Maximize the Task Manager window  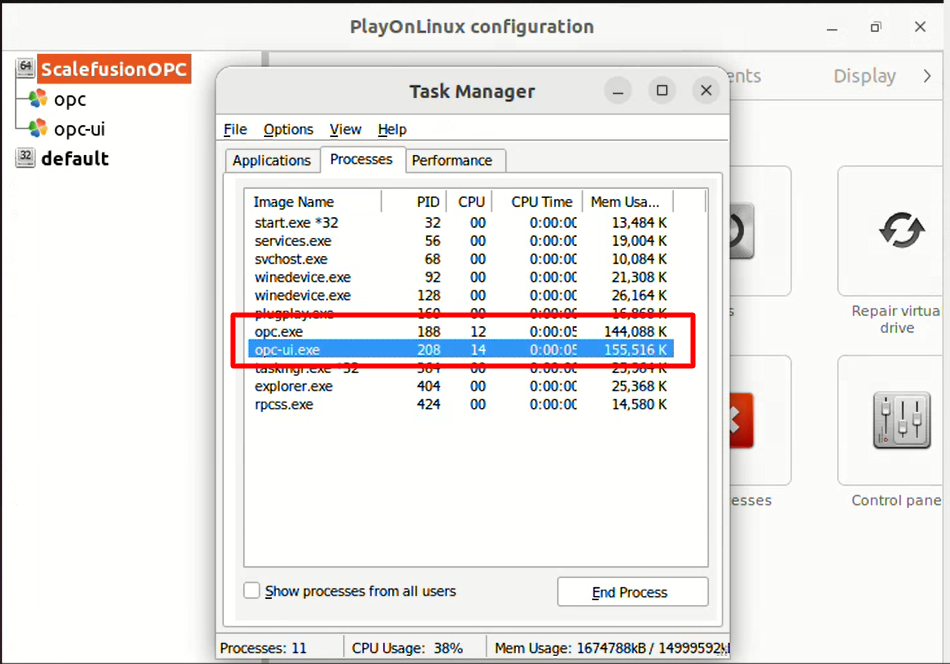coord(662,91)
